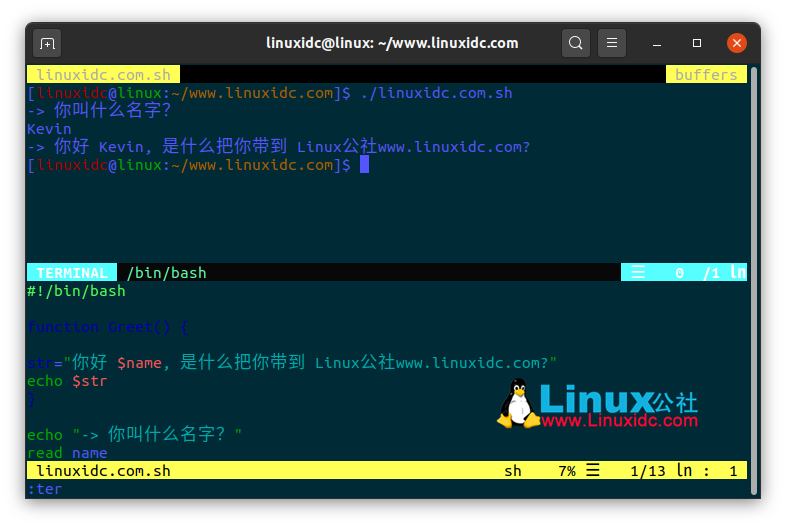The width and height of the screenshot is (786, 527).
Task: Click the str= assignment line
Action: coord(292,362)
